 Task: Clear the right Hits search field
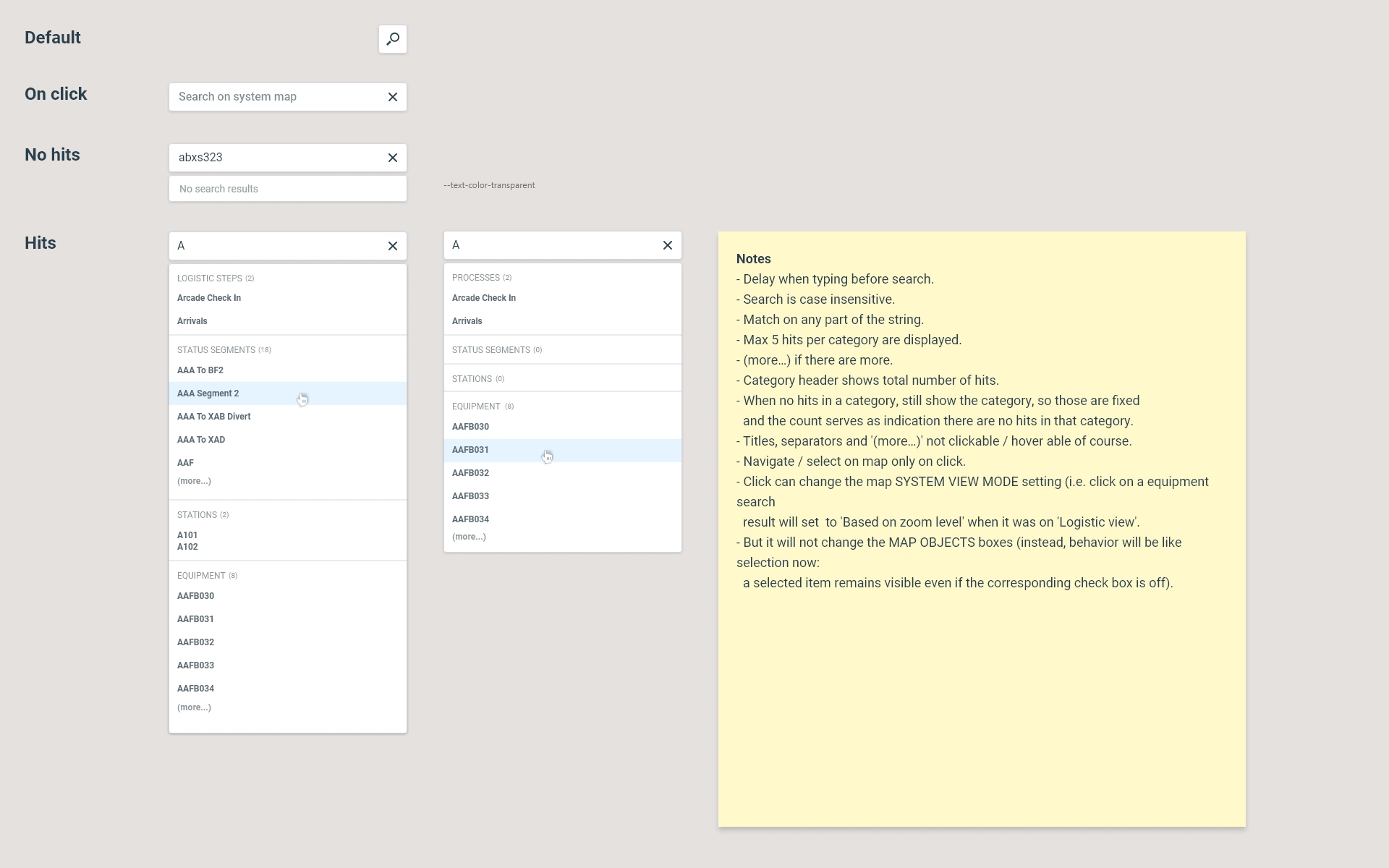[x=667, y=245]
